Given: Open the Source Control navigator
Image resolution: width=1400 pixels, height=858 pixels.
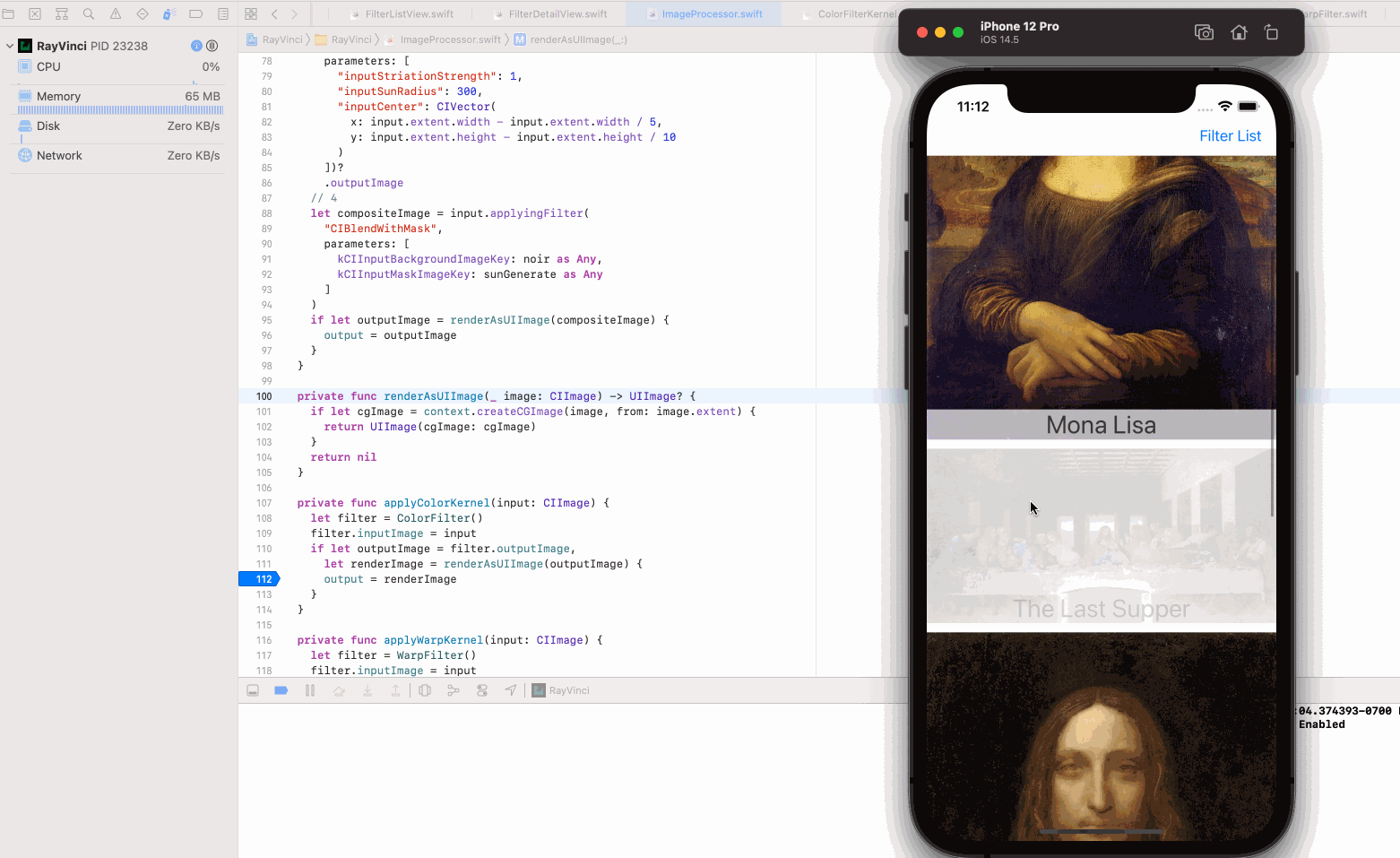Looking at the screenshot, I should (x=35, y=13).
